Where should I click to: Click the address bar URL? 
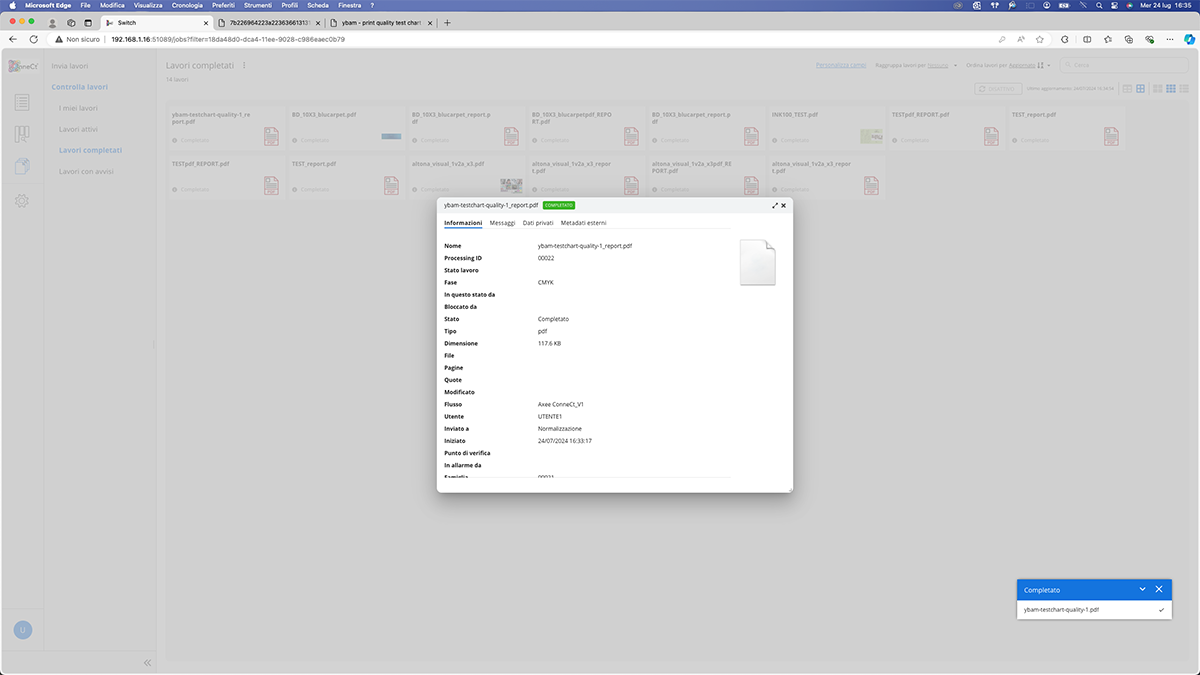click(228, 39)
